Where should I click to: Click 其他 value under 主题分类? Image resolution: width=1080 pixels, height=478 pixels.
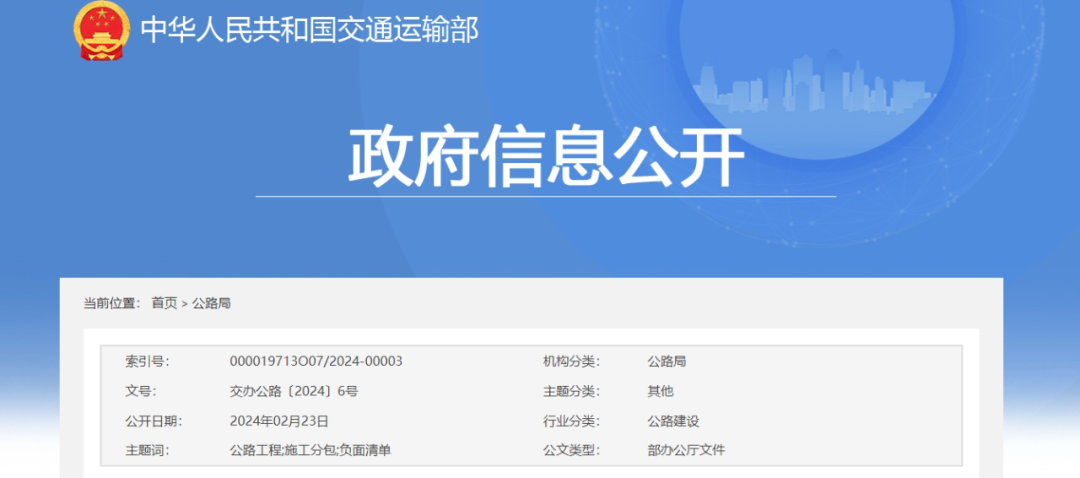pyautogui.click(x=660, y=391)
